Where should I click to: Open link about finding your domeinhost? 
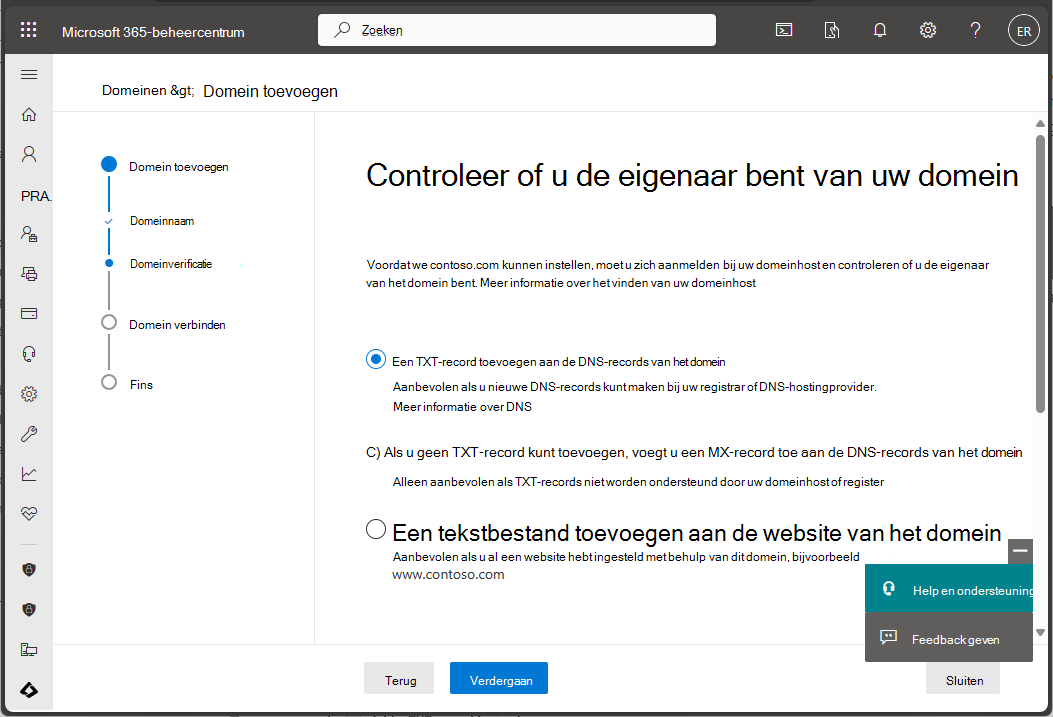click(x=618, y=283)
